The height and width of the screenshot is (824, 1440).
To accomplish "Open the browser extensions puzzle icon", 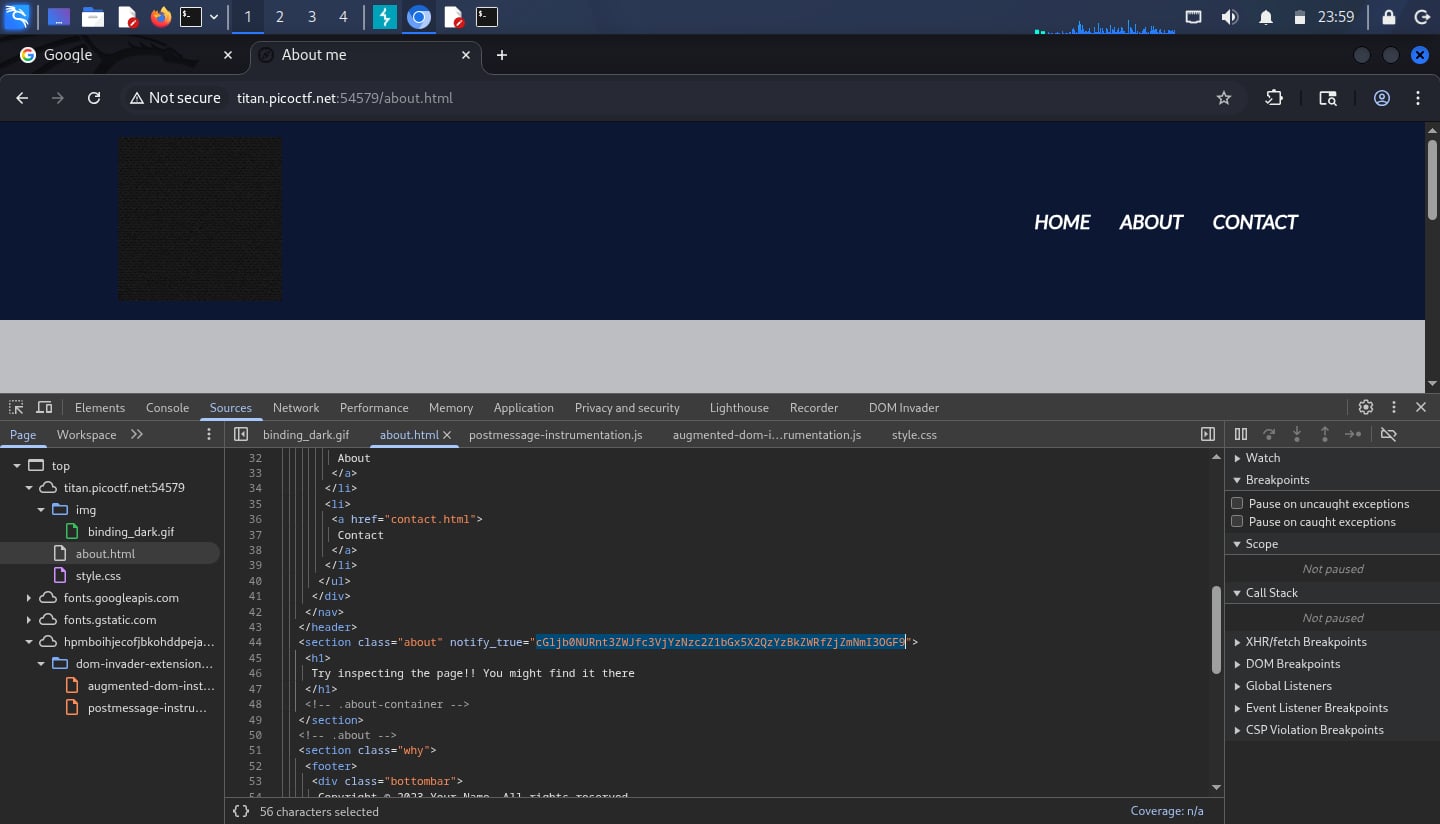I will click(1274, 98).
